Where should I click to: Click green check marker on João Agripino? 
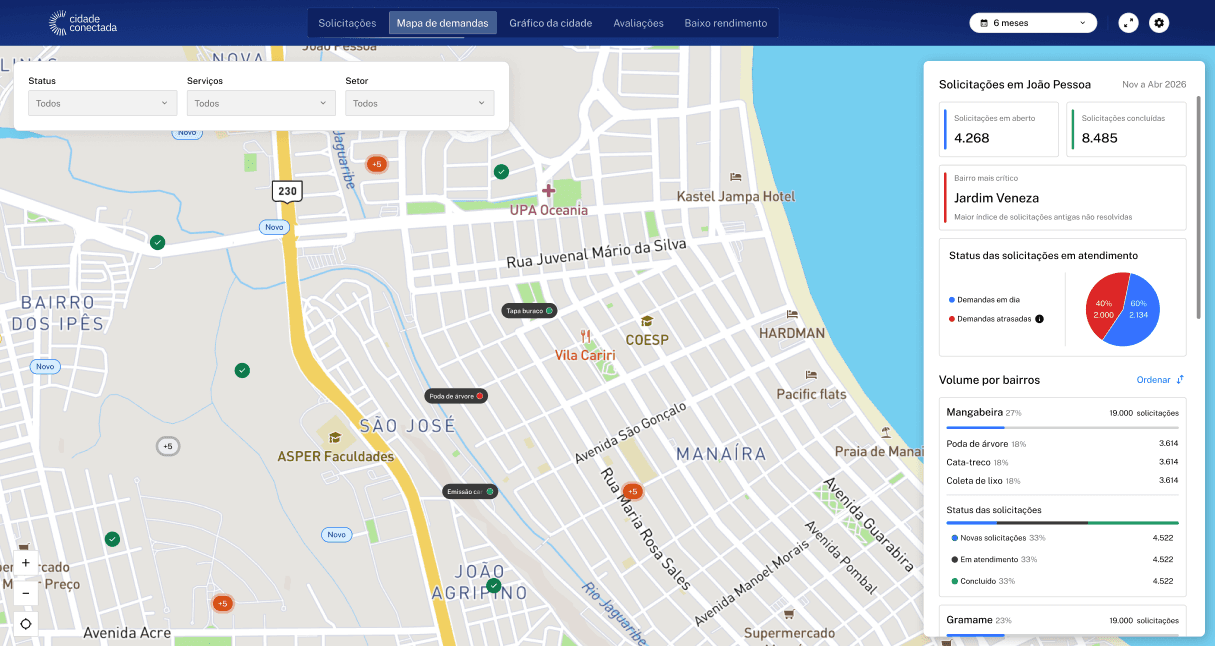[493, 585]
